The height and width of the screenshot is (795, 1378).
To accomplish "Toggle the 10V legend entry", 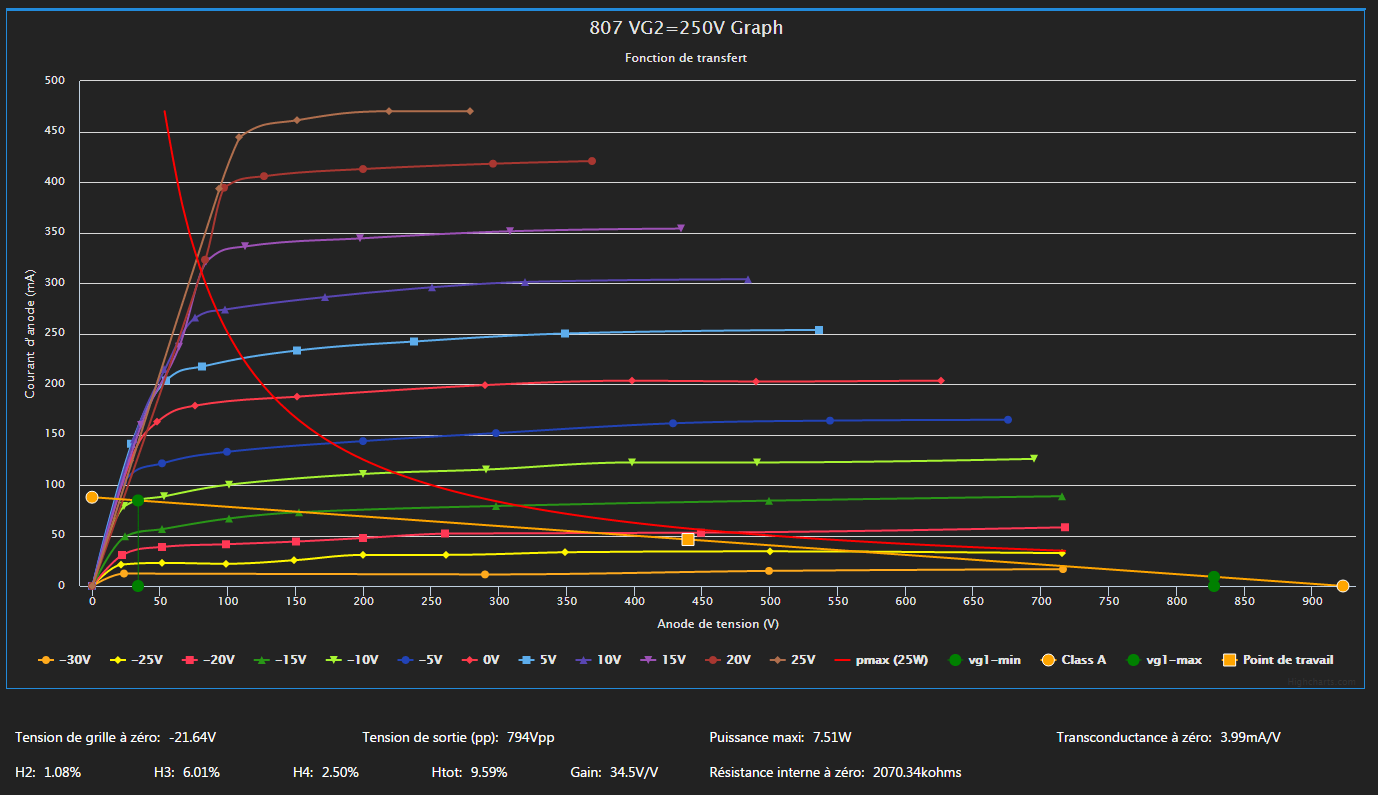I will (x=599, y=660).
